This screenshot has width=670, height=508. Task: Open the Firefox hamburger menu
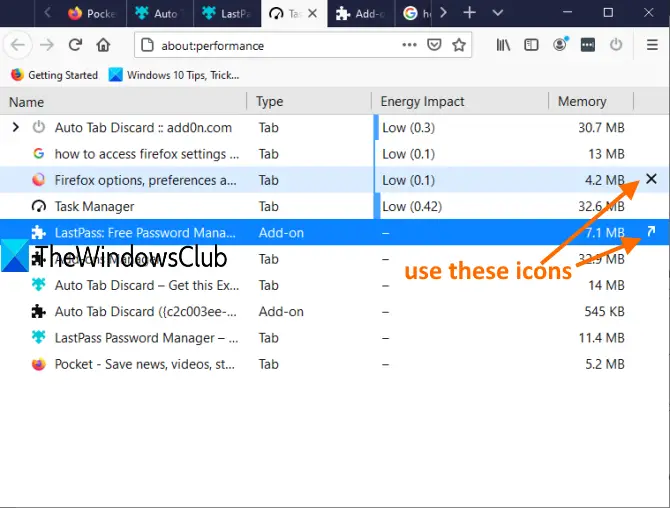coord(652,45)
